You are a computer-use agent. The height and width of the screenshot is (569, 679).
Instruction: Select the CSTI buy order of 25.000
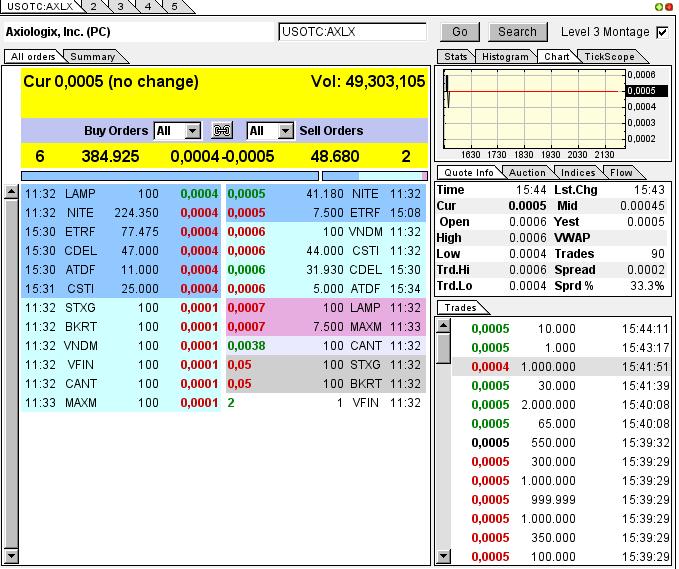121,289
